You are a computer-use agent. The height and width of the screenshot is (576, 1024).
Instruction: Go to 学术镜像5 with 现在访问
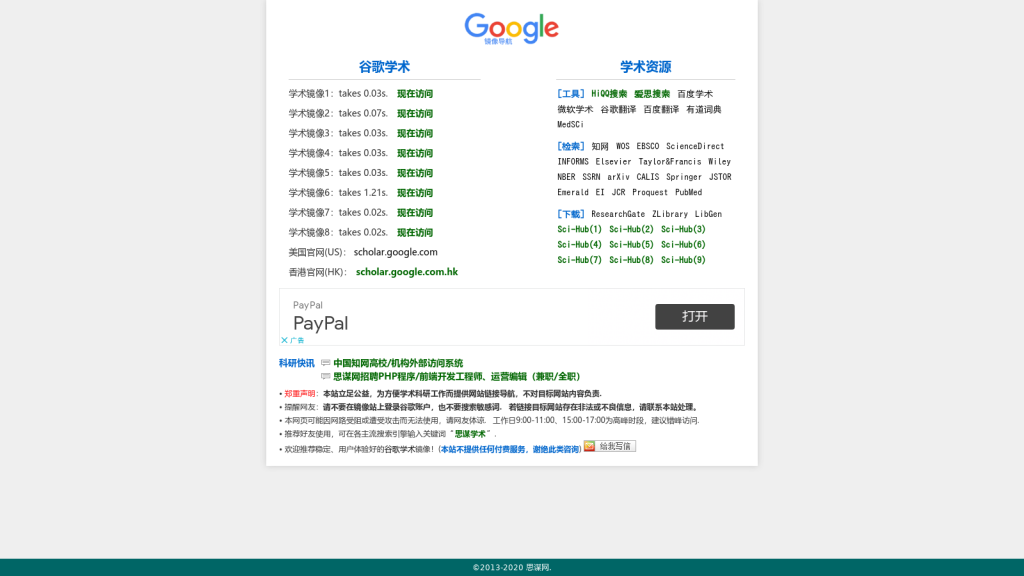tap(415, 173)
